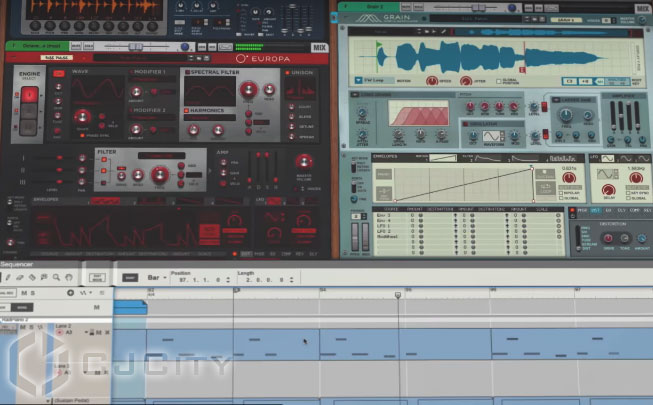The height and width of the screenshot is (405, 653).
Task: Select the Hand tool in sequencer toolbar
Action: [x=69, y=277]
